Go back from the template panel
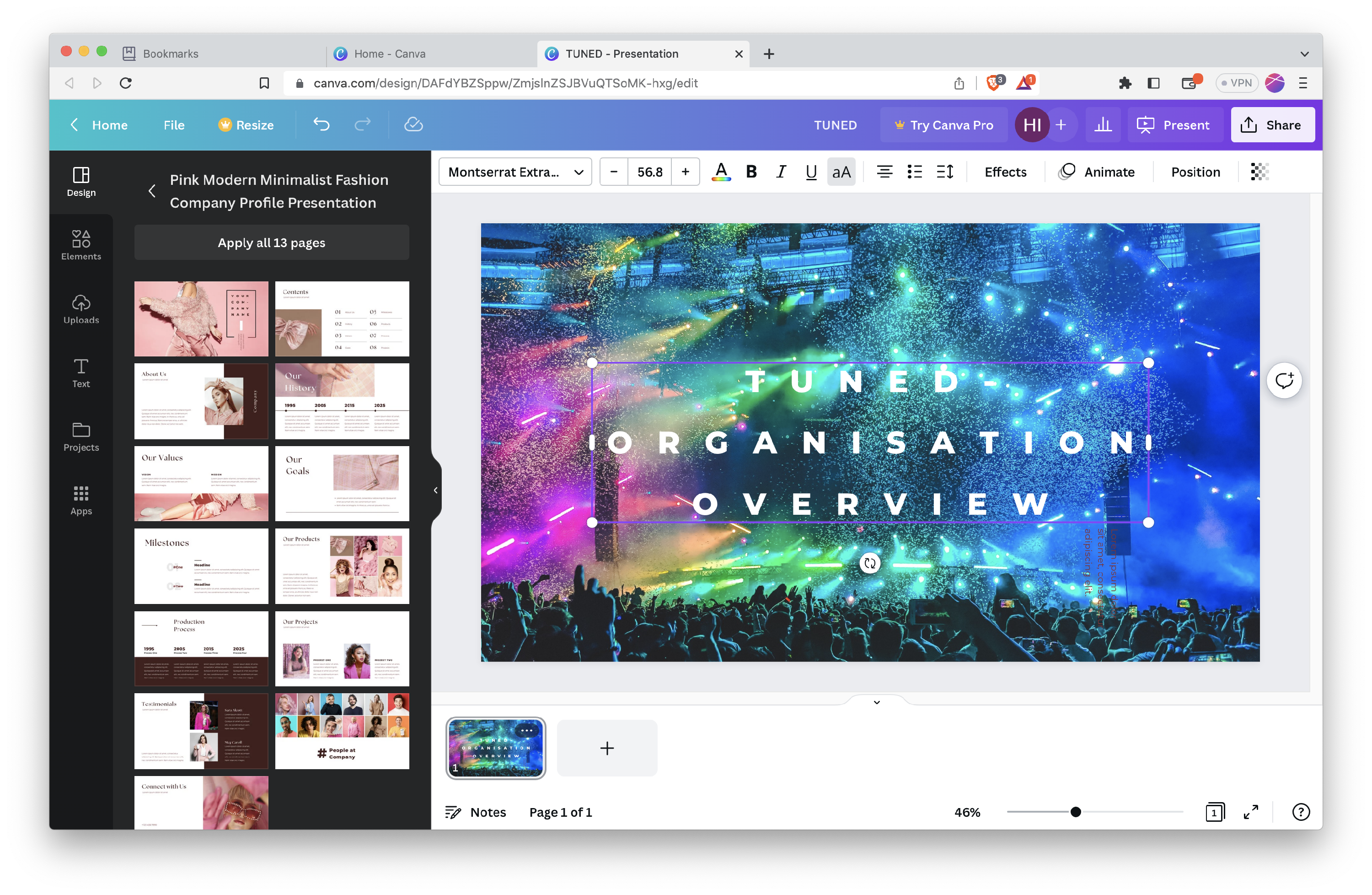Viewport: 1372px width, 895px height. tap(152, 191)
